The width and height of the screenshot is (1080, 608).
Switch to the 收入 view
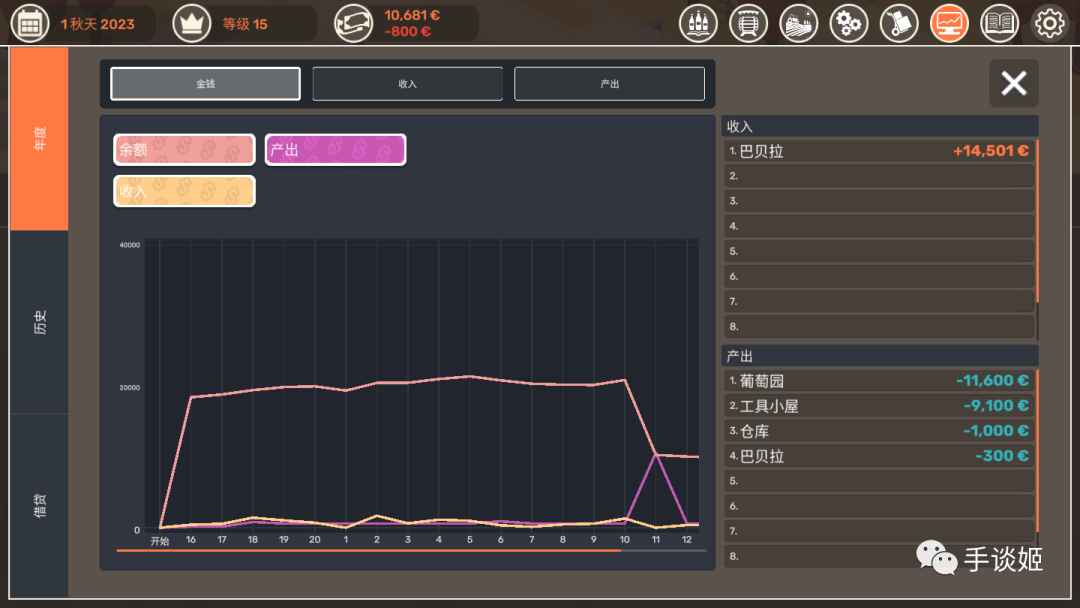tap(406, 84)
